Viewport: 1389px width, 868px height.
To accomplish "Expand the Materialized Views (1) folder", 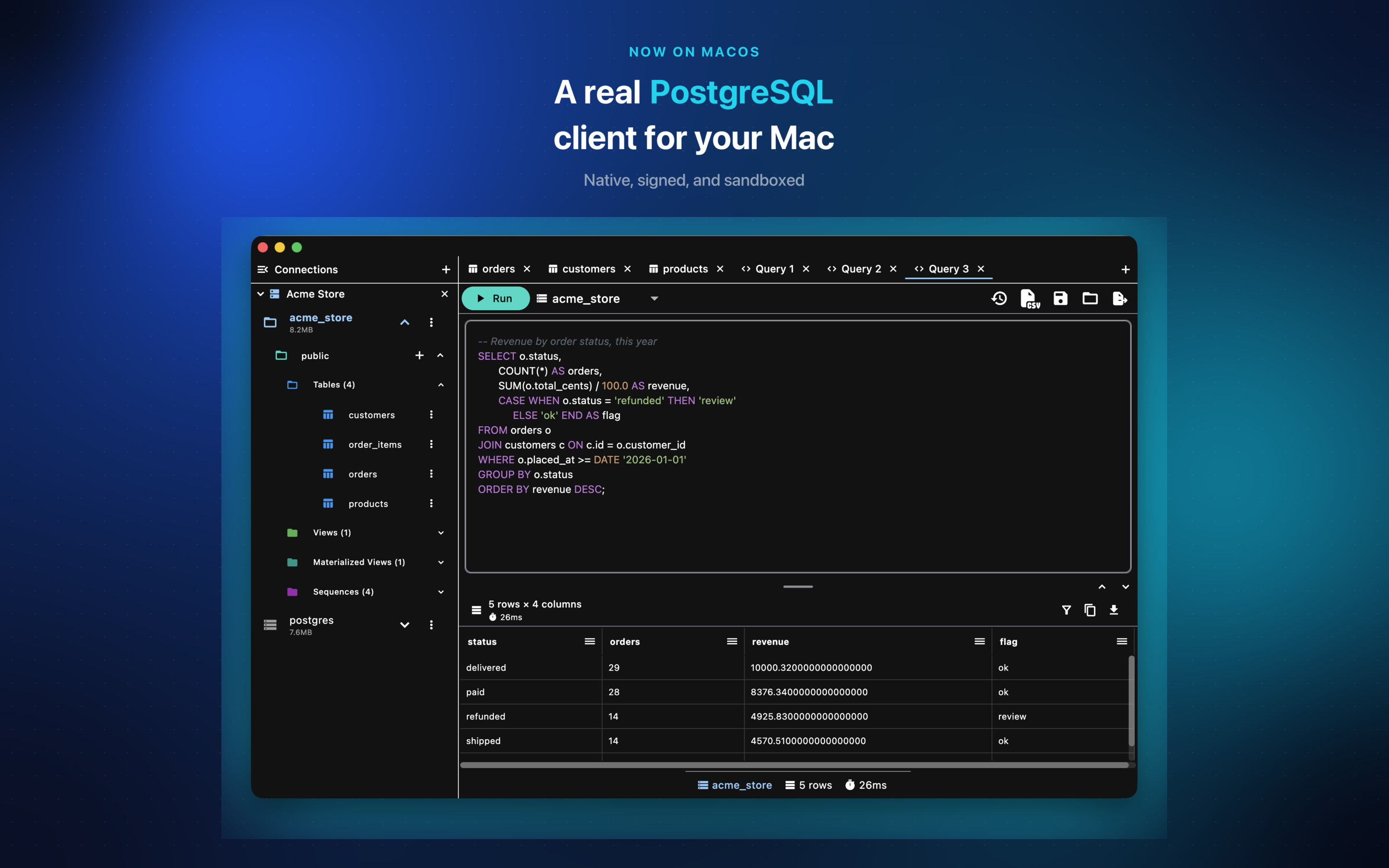I will (441, 563).
